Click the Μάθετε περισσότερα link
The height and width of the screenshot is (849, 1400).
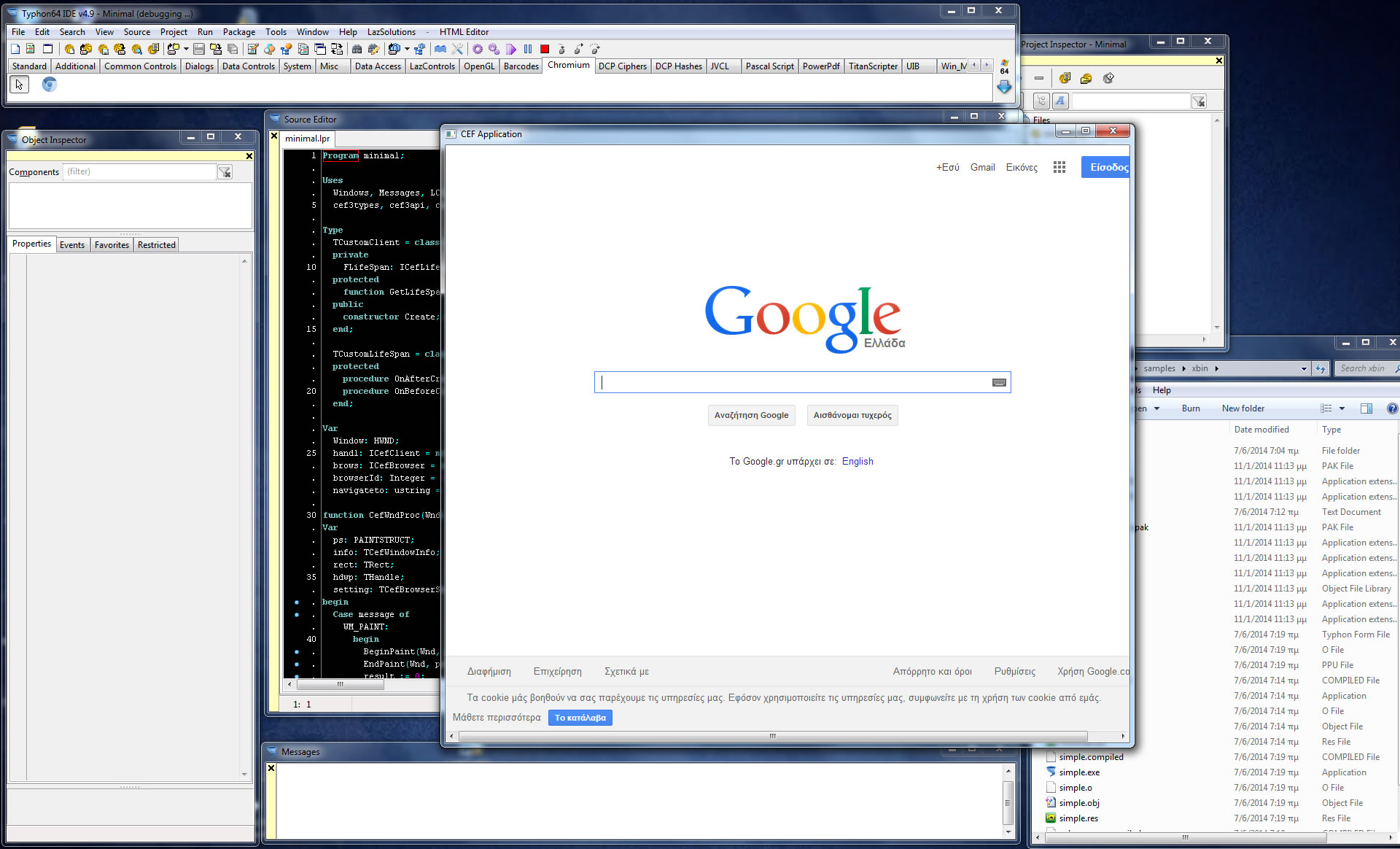pos(497,718)
